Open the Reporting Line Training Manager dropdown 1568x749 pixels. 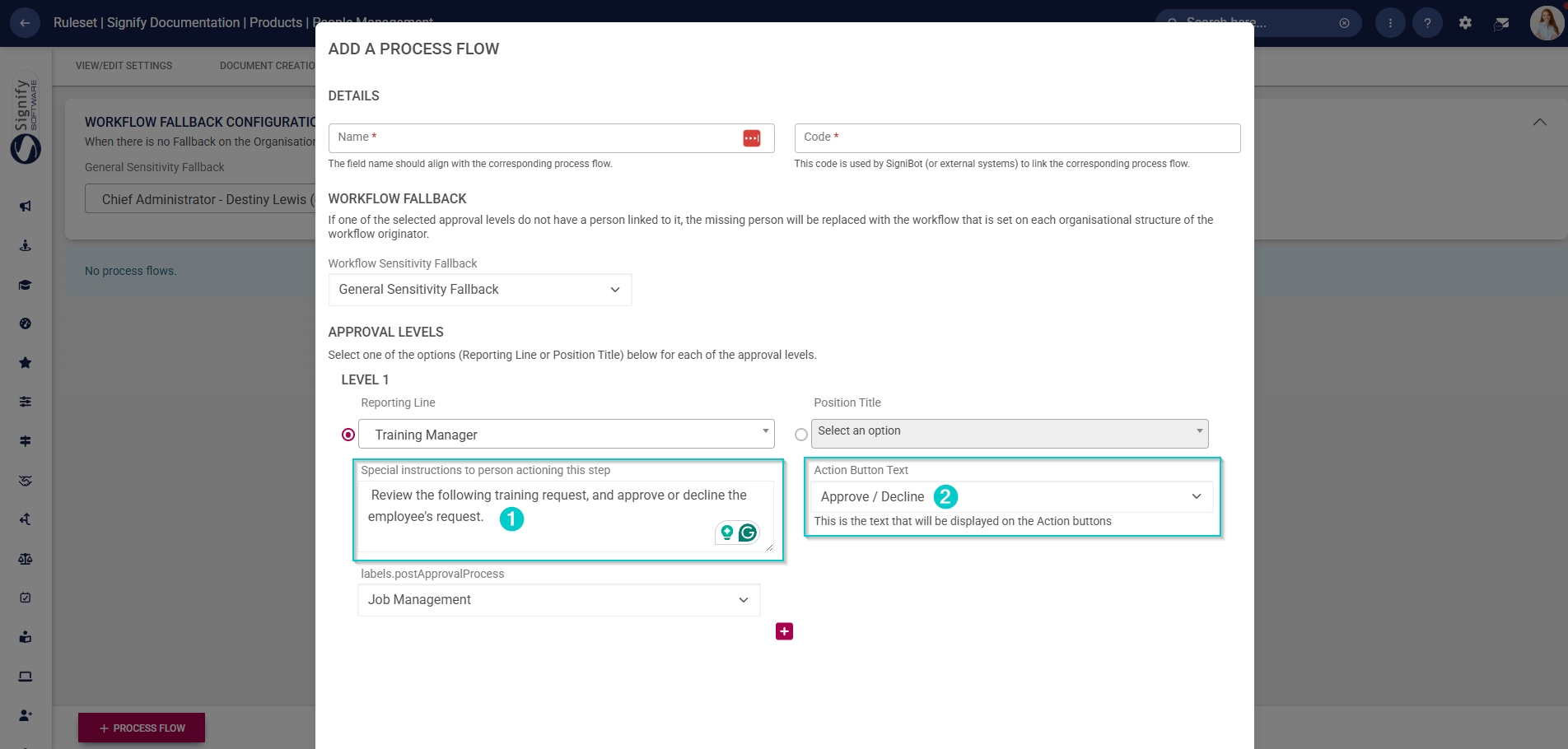pos(567,434)
